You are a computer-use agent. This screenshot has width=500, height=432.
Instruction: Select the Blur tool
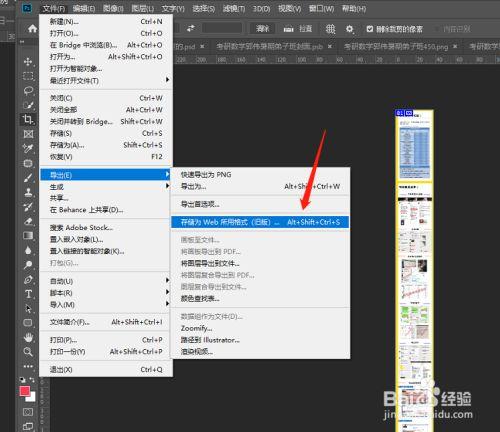coord(28,250)
